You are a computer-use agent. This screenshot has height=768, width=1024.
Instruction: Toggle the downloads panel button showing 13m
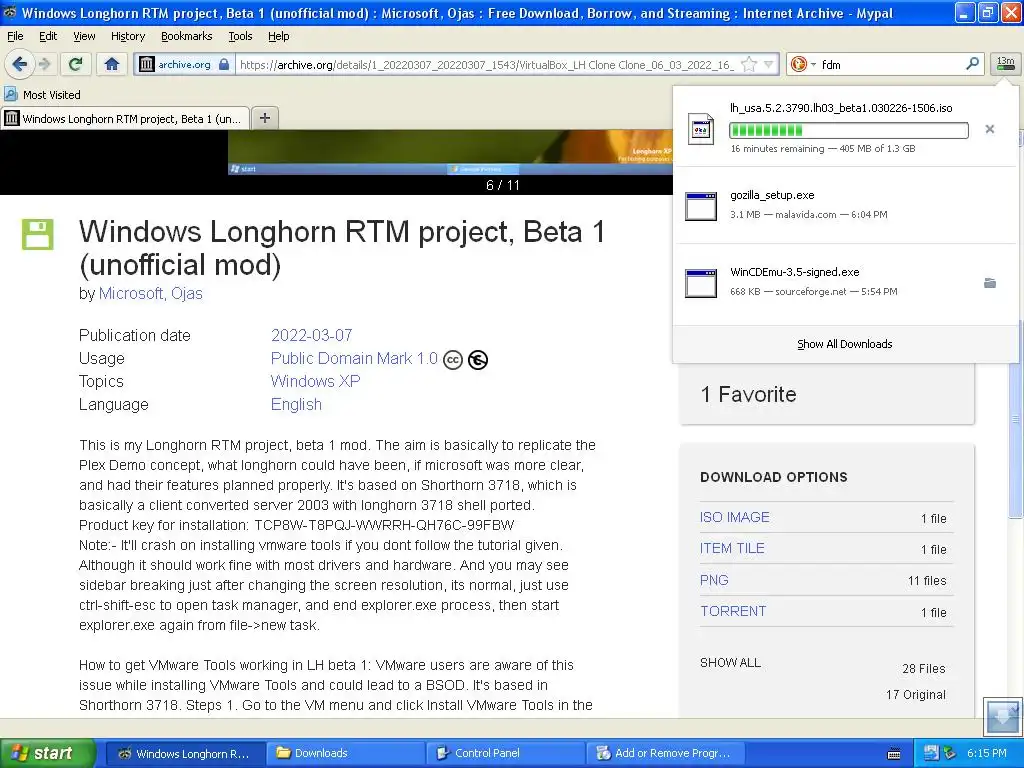[x=1005, y=64]
